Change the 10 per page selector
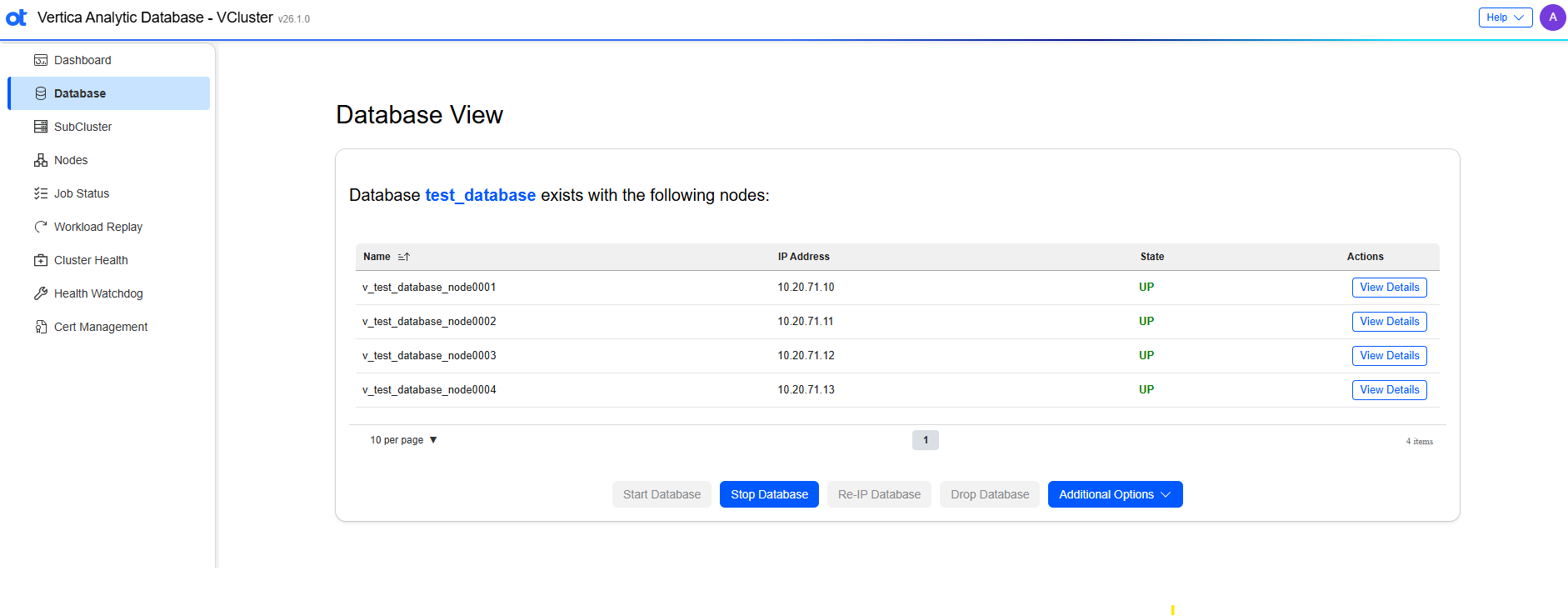Screen dimensions: 1568x616 [x=404, y=440]
